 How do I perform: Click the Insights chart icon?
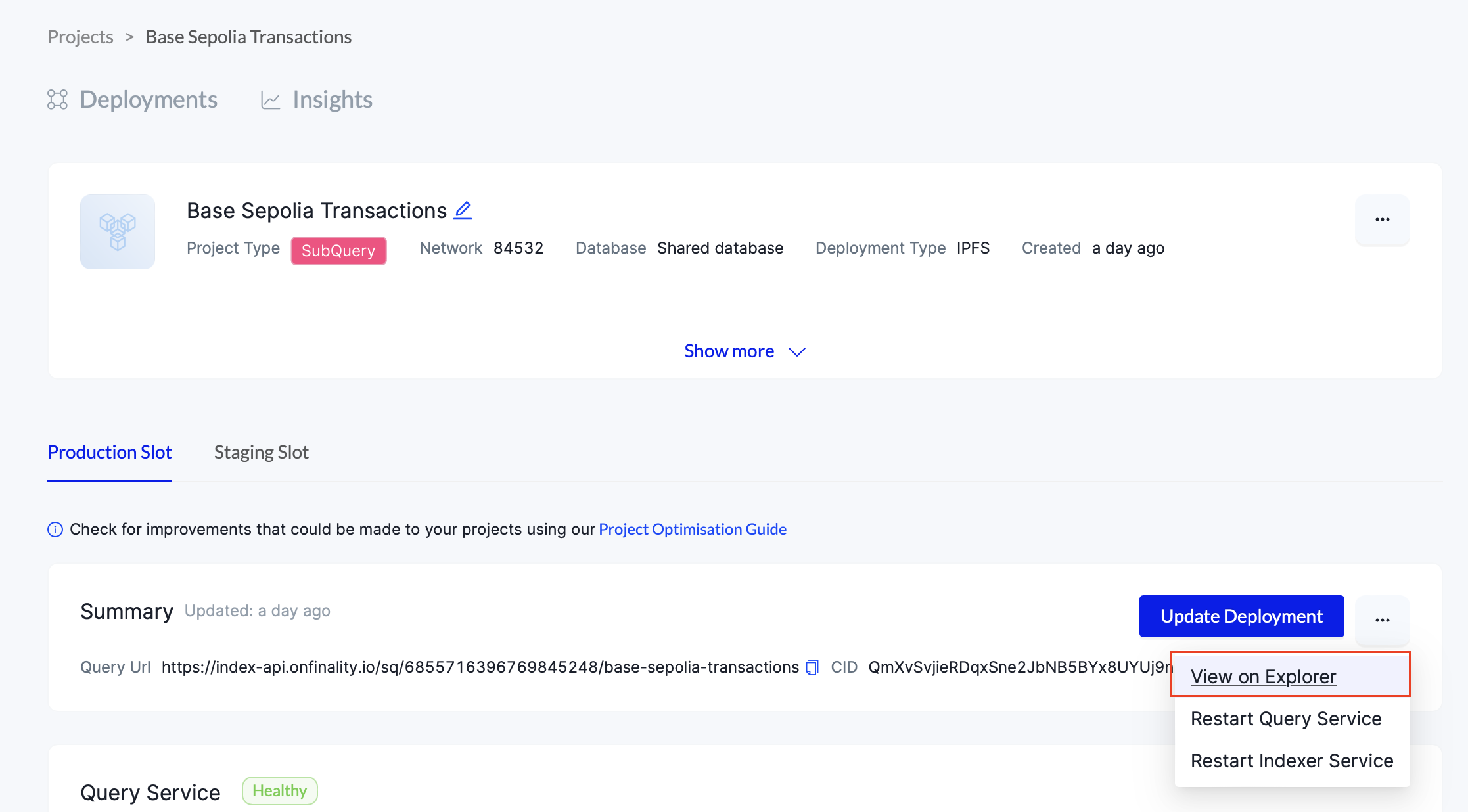point(270,100)
